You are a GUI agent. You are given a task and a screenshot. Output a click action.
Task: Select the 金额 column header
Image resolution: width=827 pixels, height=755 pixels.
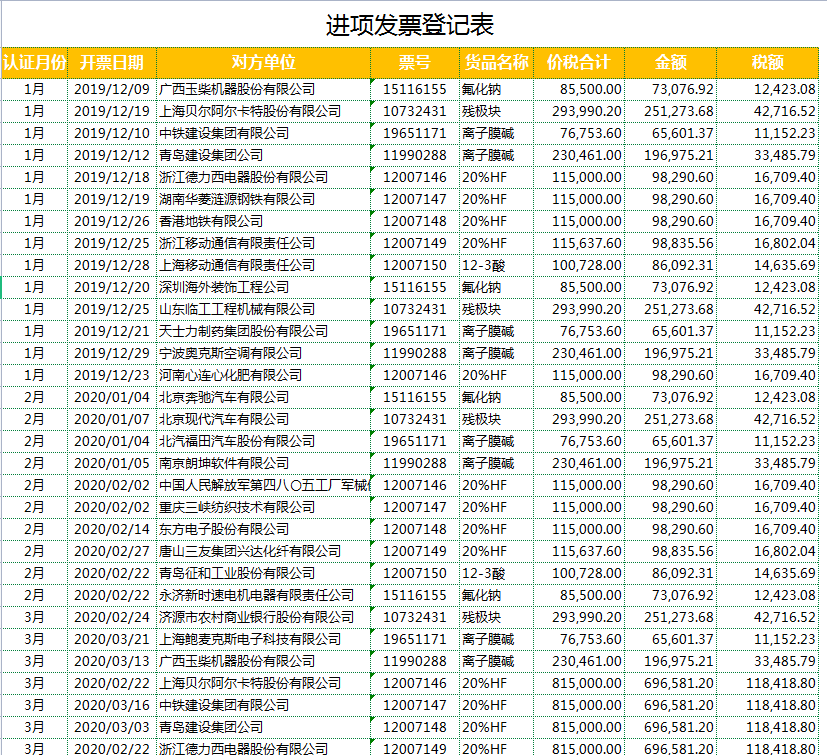[x=670, y=61]
